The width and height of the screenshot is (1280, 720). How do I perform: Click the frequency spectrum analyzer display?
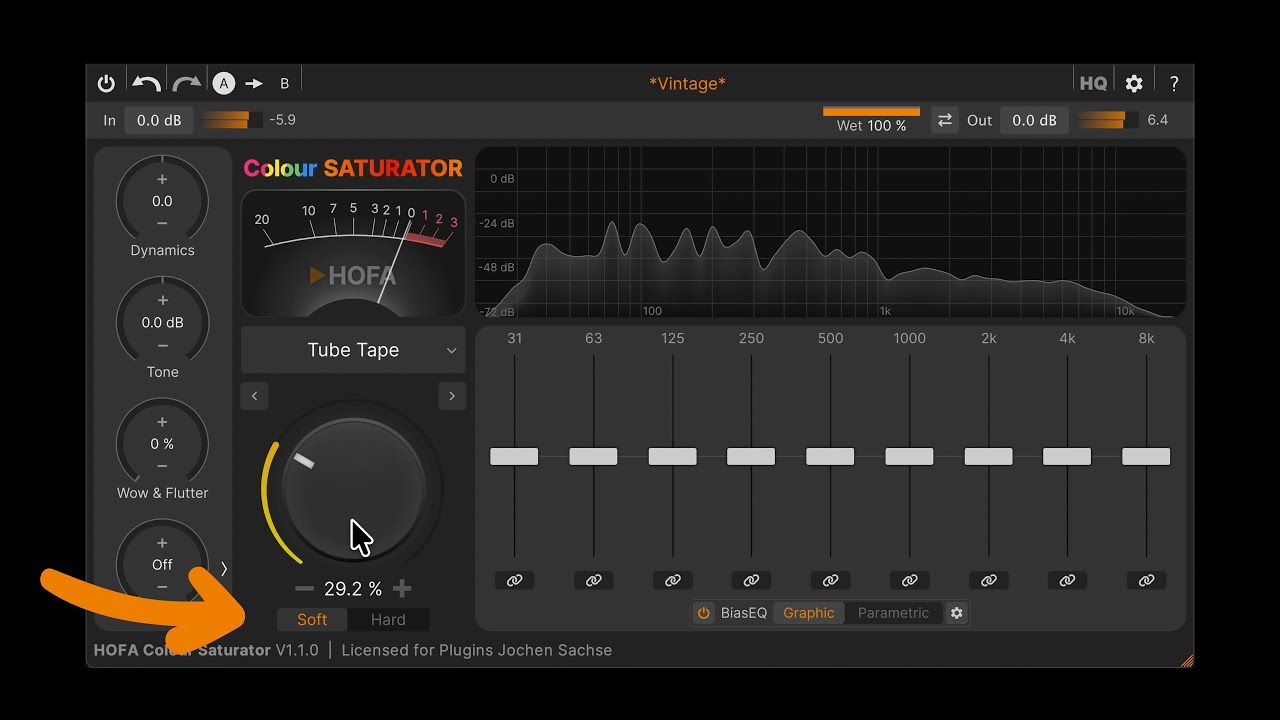pos(830,232)
